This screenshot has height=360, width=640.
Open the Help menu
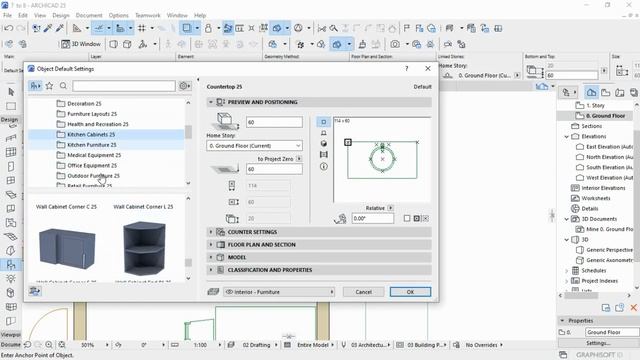pyautogui.click(x=200, y=15)
